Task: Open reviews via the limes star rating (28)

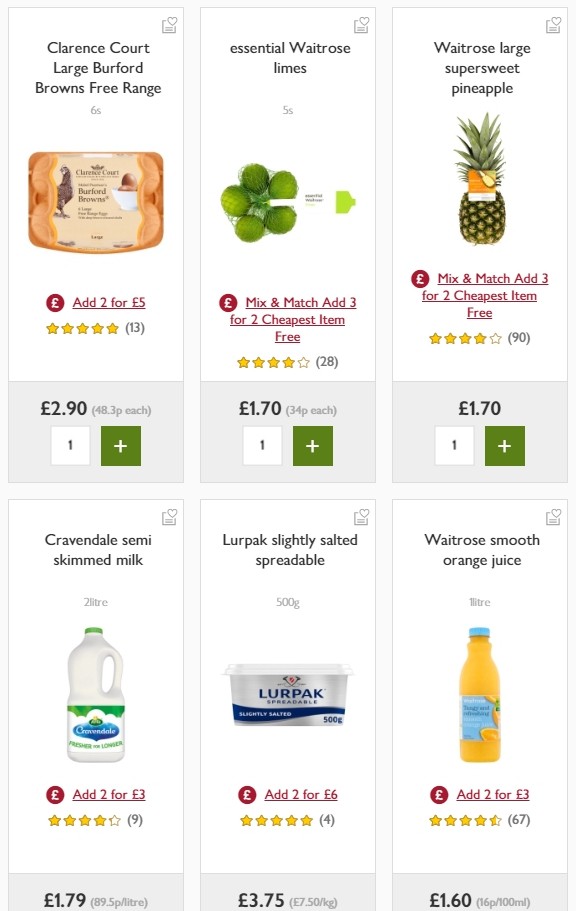Action: (x=288, y=362)
